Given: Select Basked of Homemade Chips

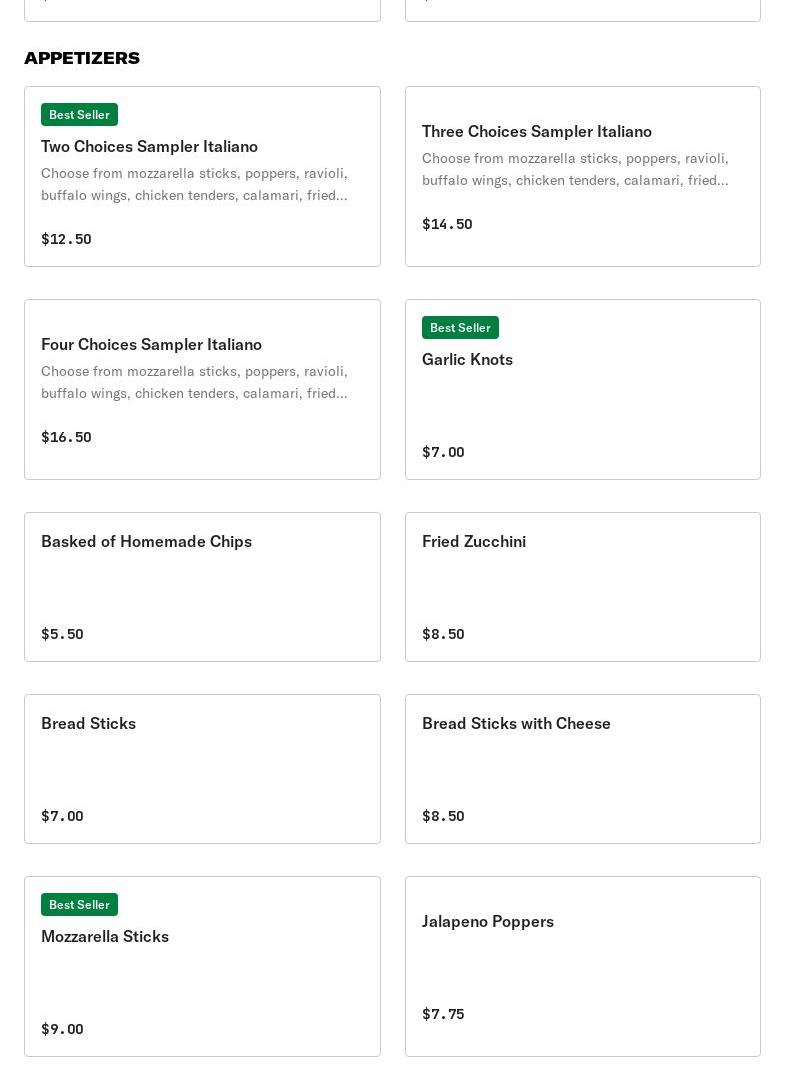Looking at the screenshot, I should pyautogui.click(x=202, y=587).
